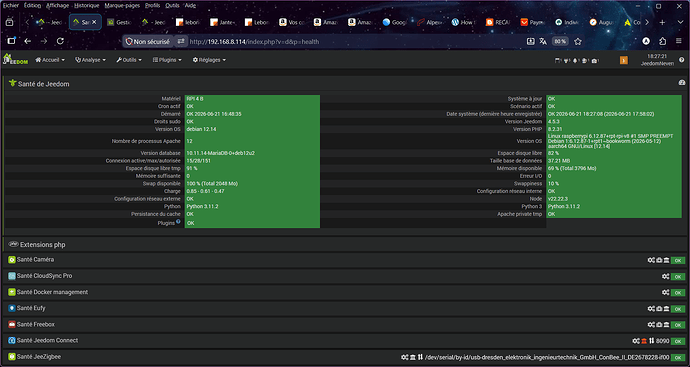Open the browser hamburger application menu
This screenshot has height=367, width=690.
pos(679,41)
